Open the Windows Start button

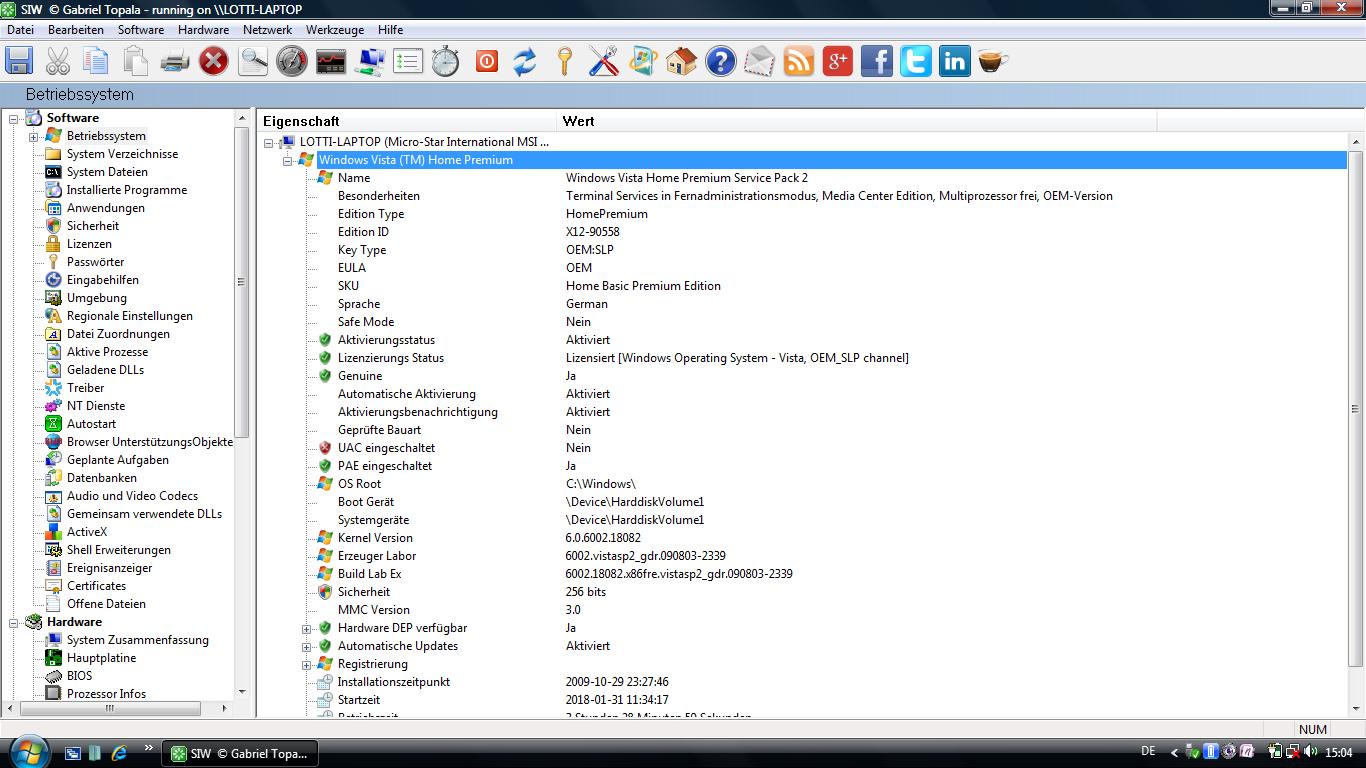click(28, 751)
